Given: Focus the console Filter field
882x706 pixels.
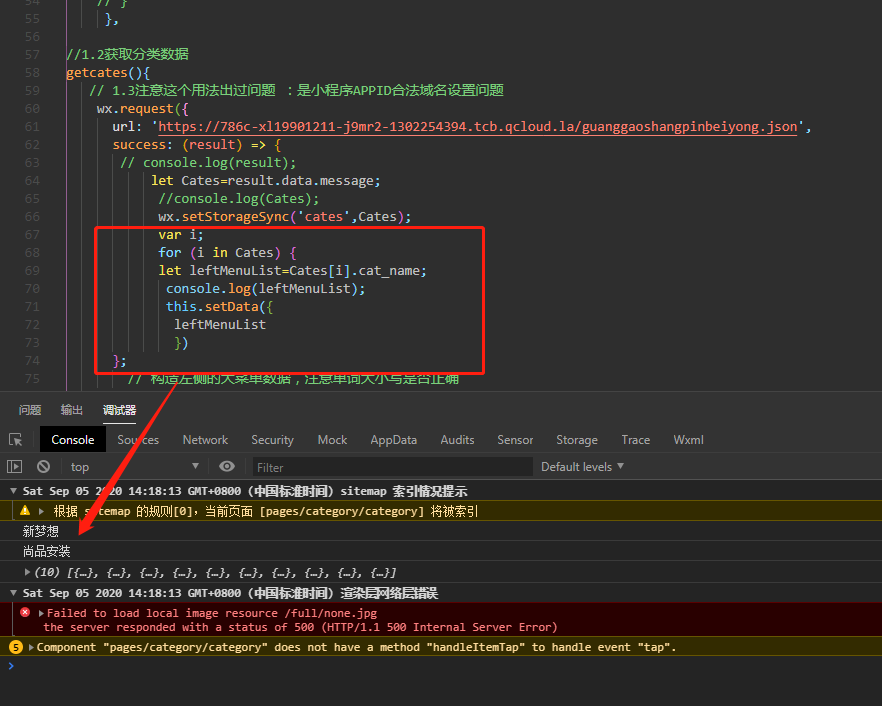Looking at the screenshot, I should [x=392, y=467].
